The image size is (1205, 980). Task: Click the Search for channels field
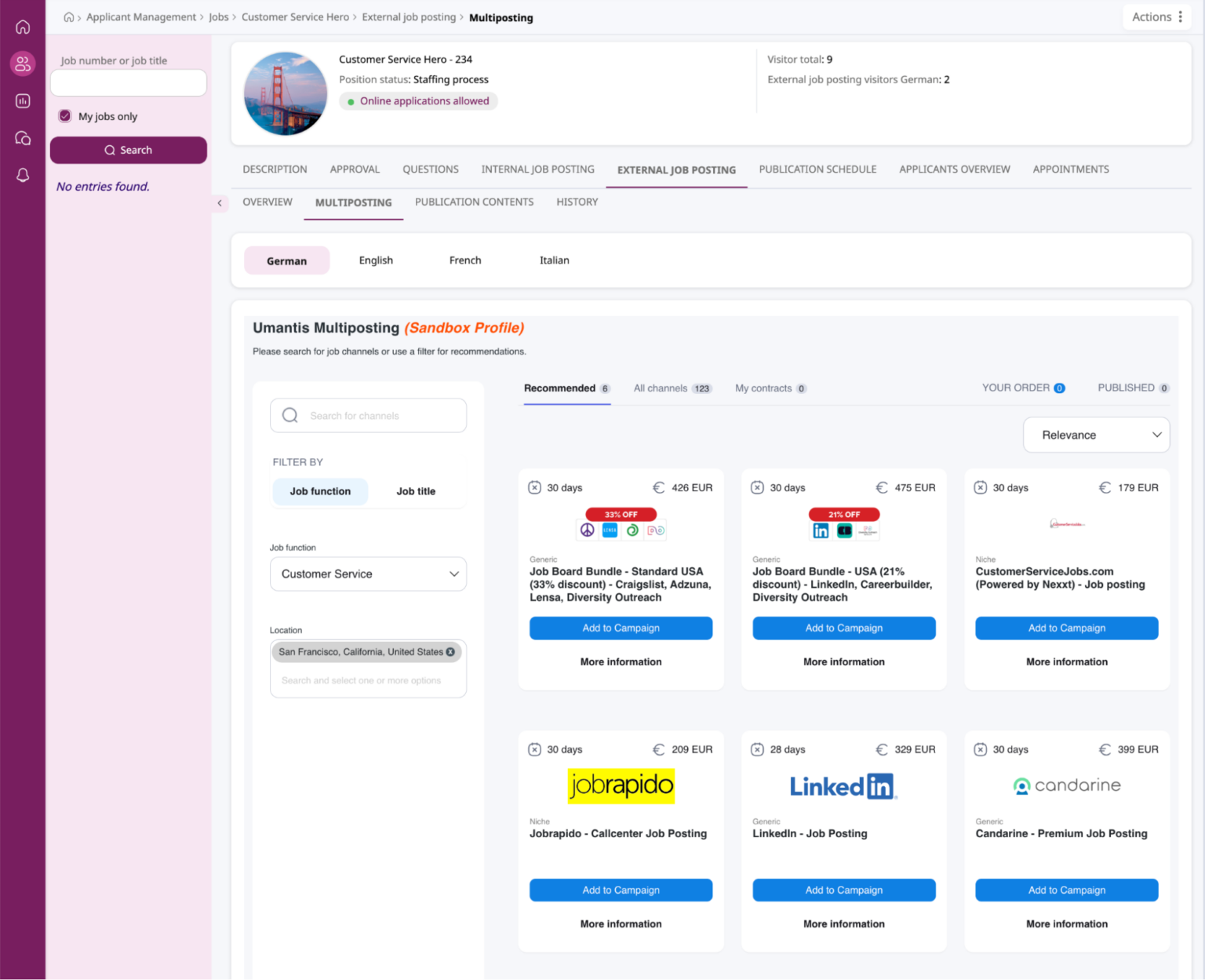[369, 416]
